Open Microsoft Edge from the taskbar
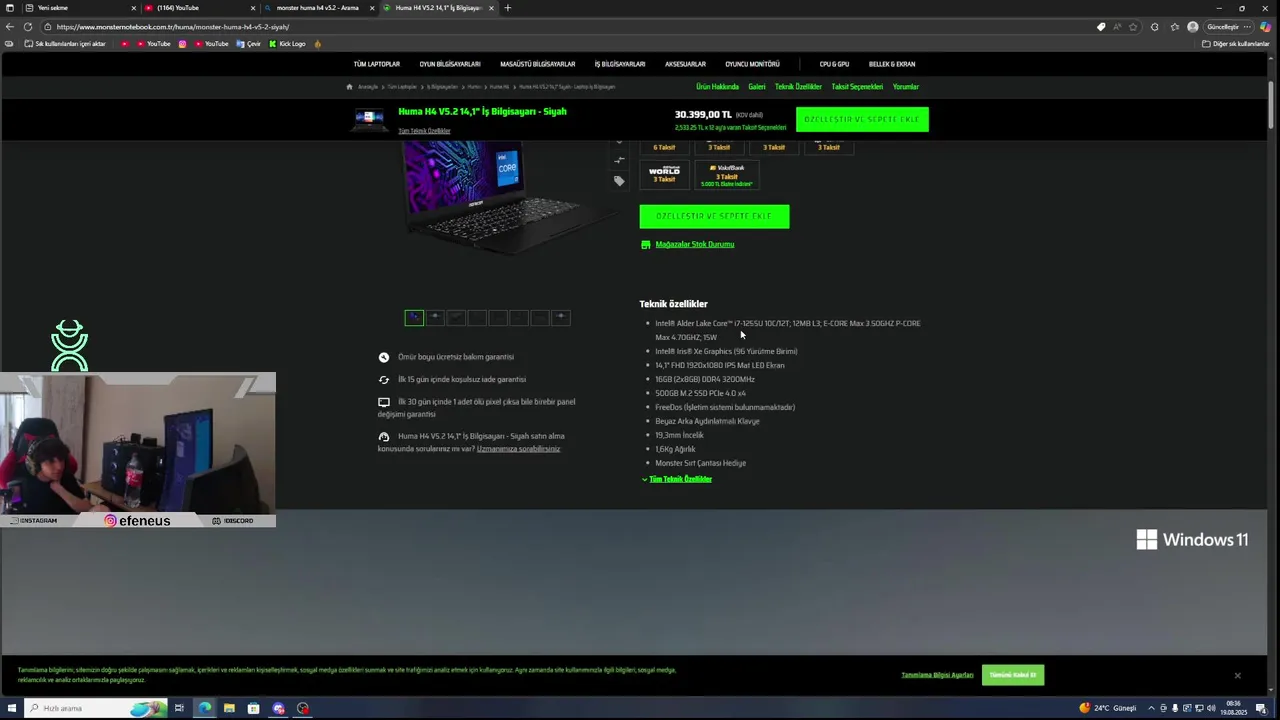This screenshot has height=720, width=1280. coord(204,708)
